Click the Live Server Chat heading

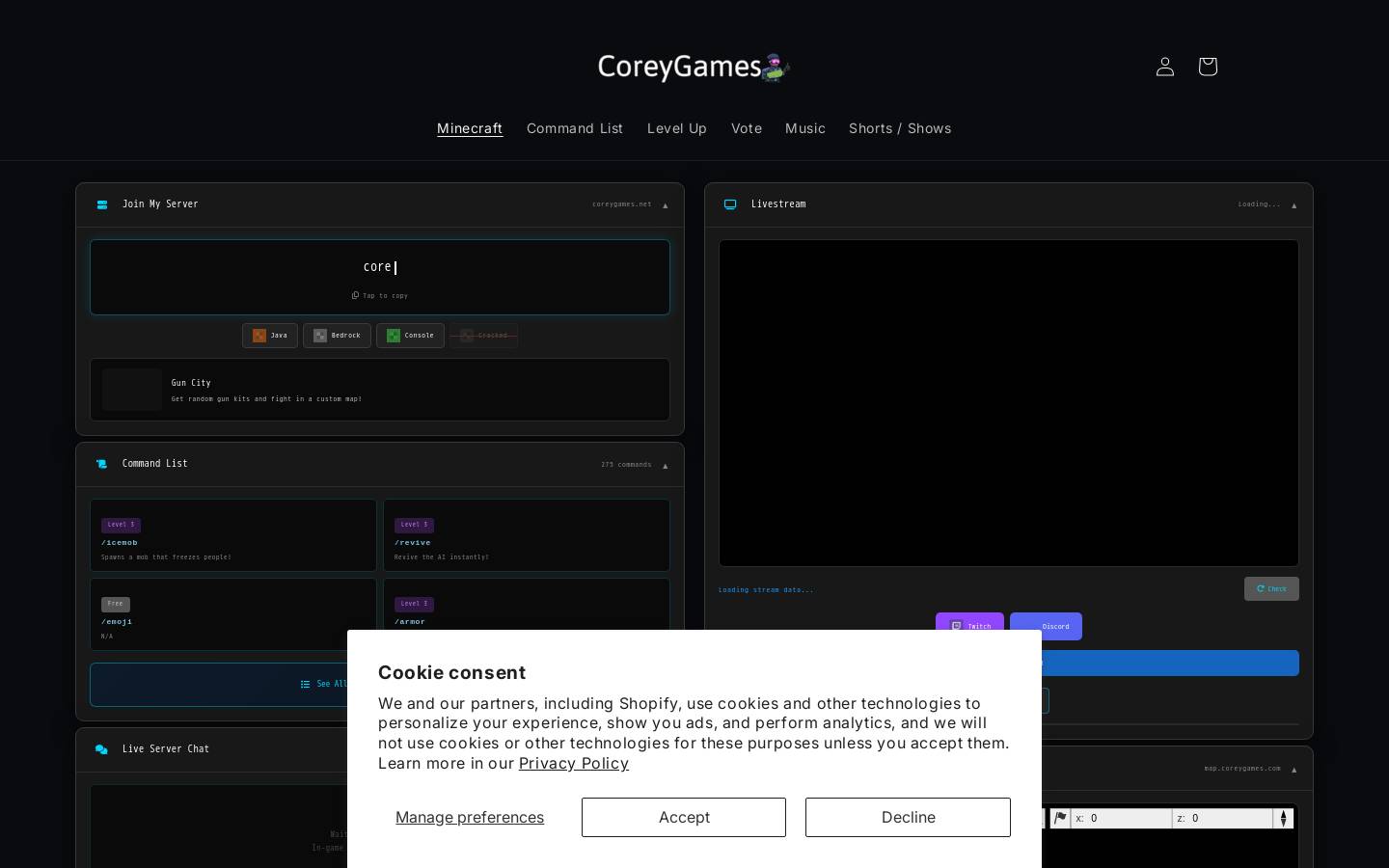click(x=166, y=749)
